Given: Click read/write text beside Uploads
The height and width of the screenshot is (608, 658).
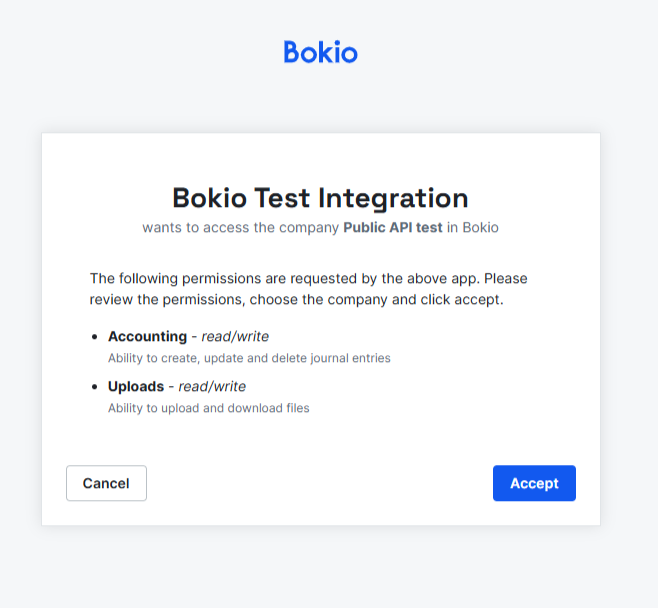Looking at the screenshot, I should 212,386.
